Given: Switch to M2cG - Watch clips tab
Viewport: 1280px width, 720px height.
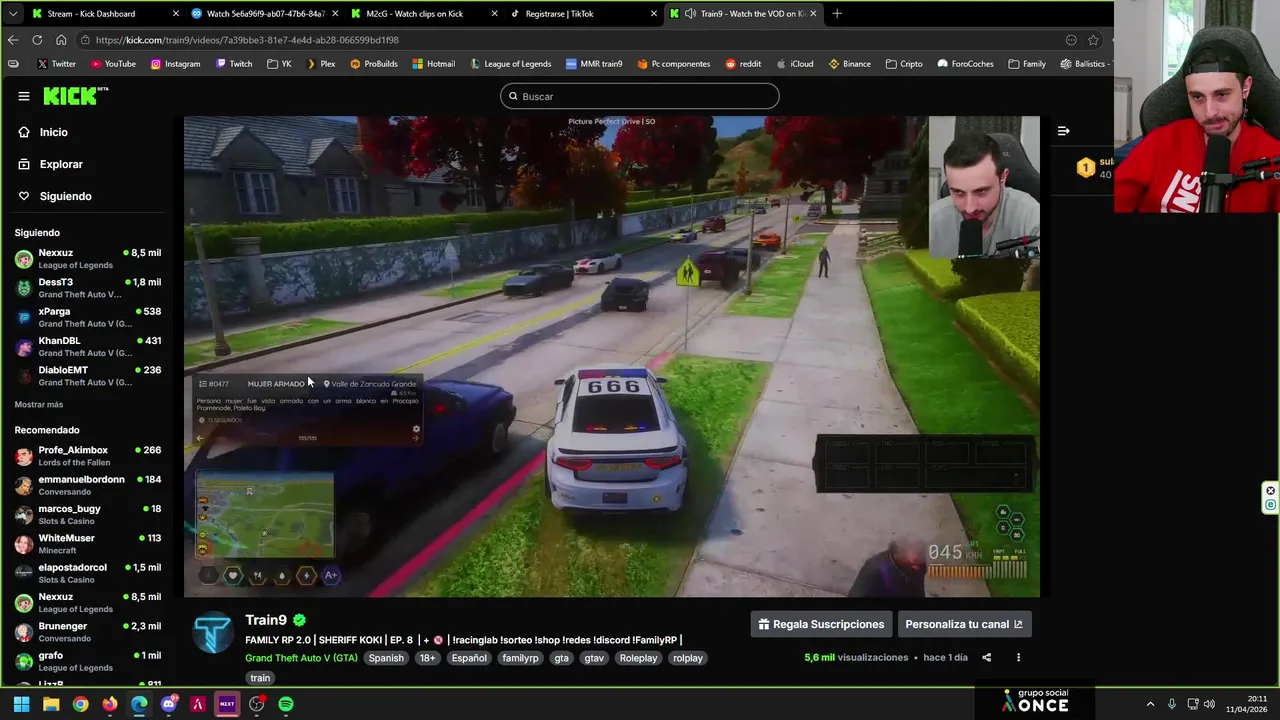Looking at the screenshot, I should (x=424, y=14).
